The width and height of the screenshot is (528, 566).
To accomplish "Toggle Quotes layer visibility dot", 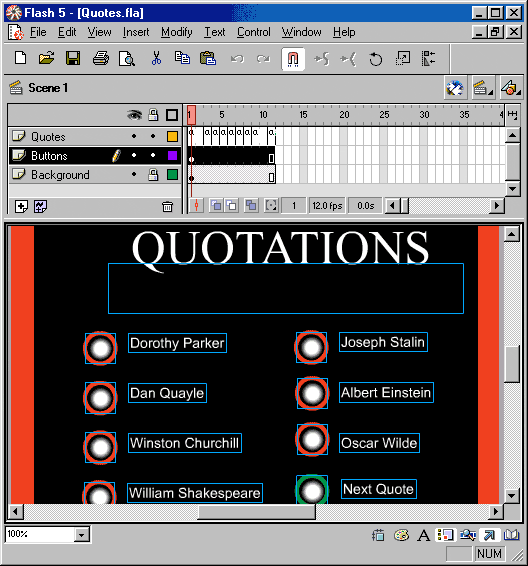I will (x=134, y=136).
